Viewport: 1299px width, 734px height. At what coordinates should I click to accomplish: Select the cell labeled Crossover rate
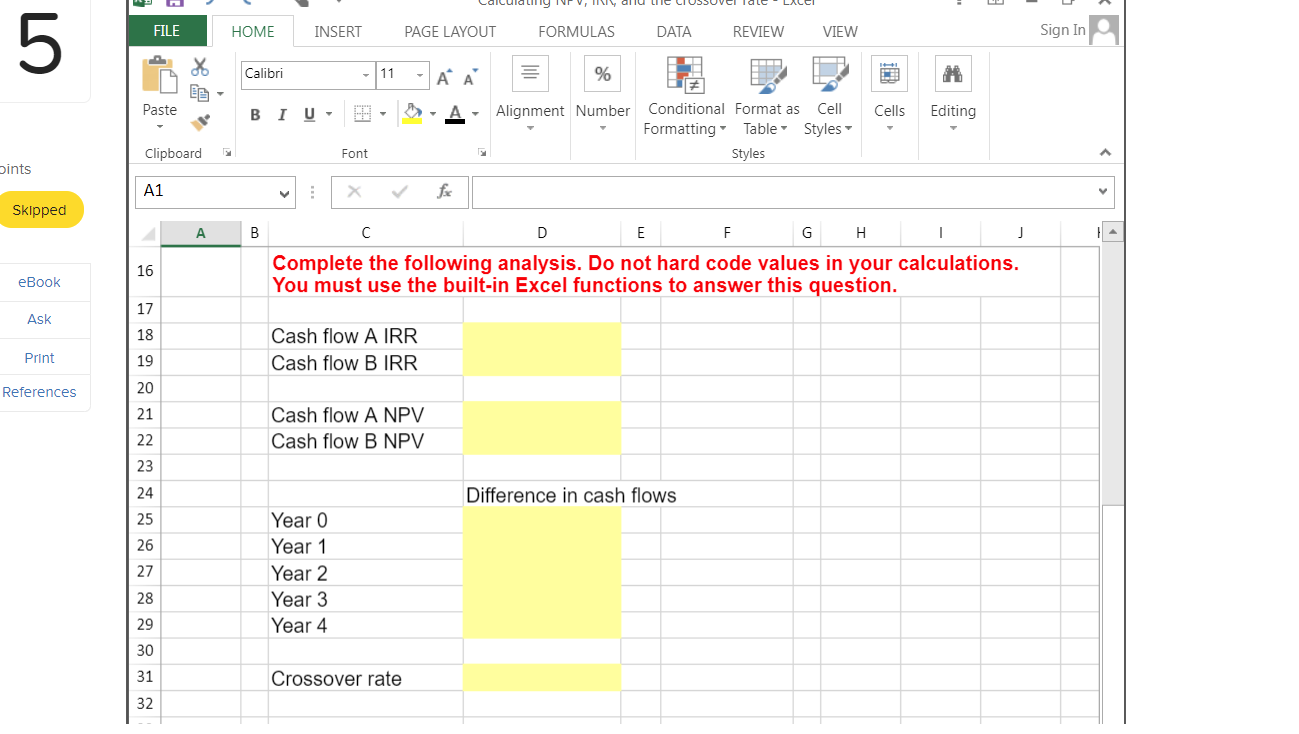point(336,678)
